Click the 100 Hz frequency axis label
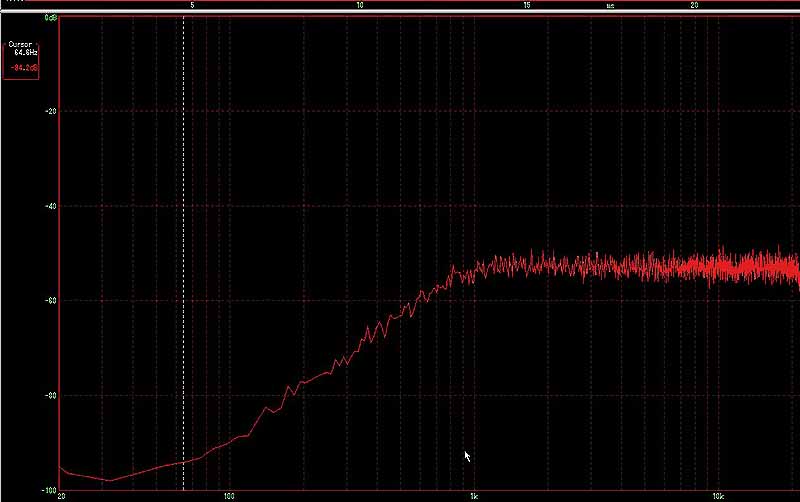 (229, 496)
